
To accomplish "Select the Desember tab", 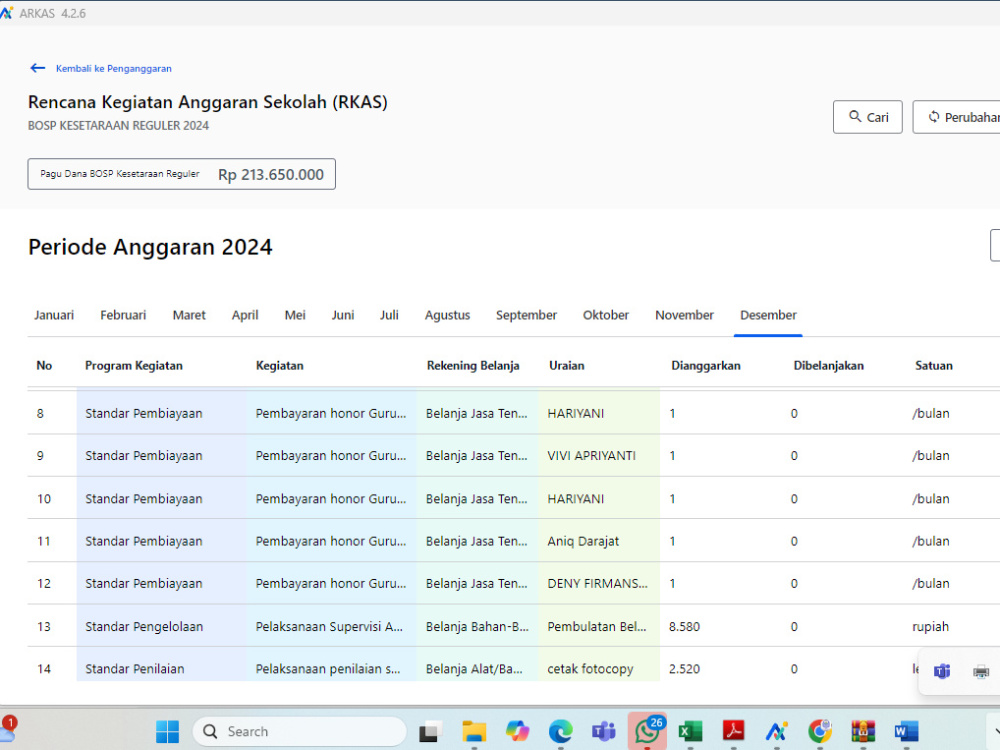I will [x=768, y=315].
